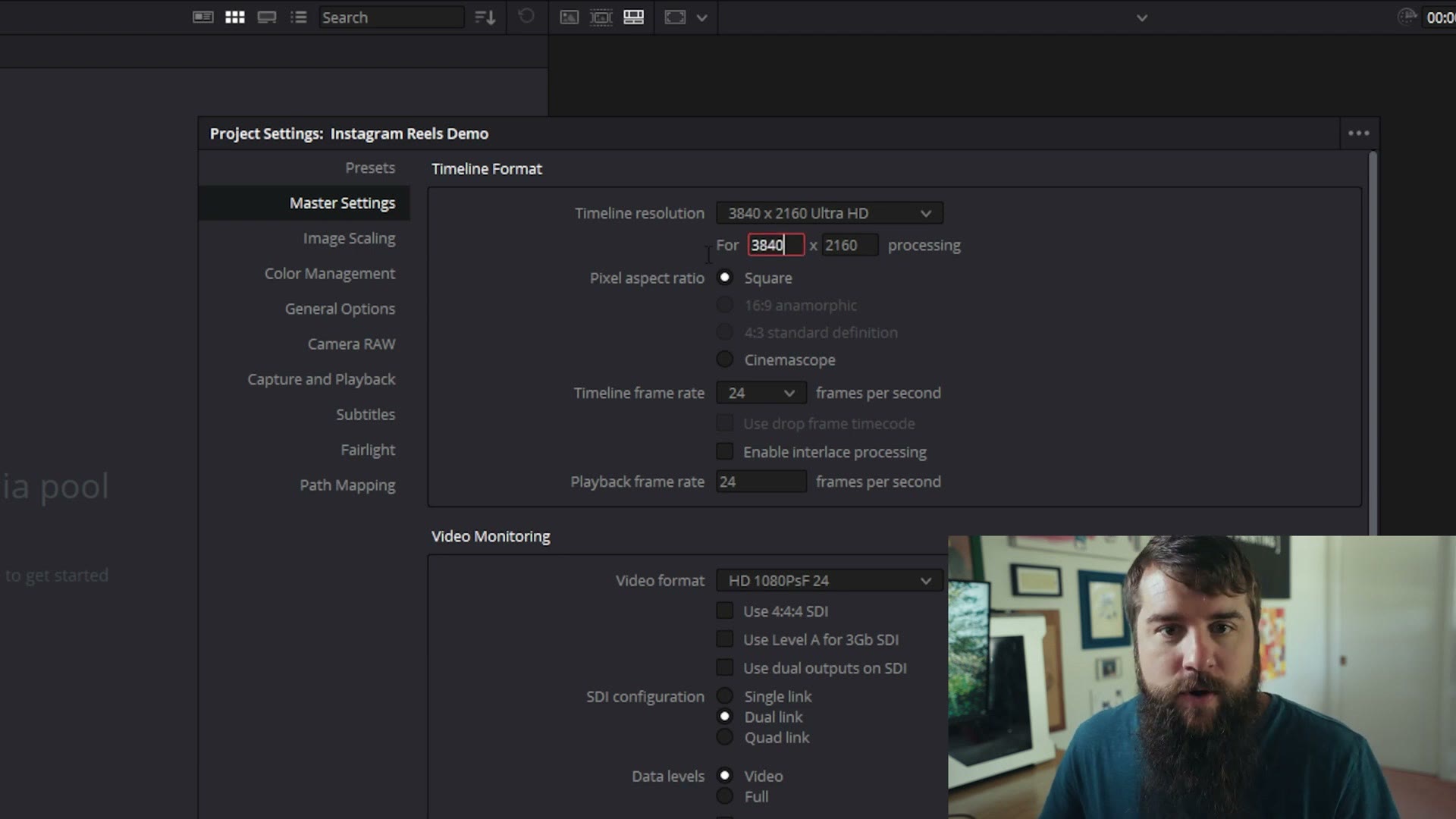Select Dual link SDI configuration
The image size is (1456, 819).
tap(725, 717)
